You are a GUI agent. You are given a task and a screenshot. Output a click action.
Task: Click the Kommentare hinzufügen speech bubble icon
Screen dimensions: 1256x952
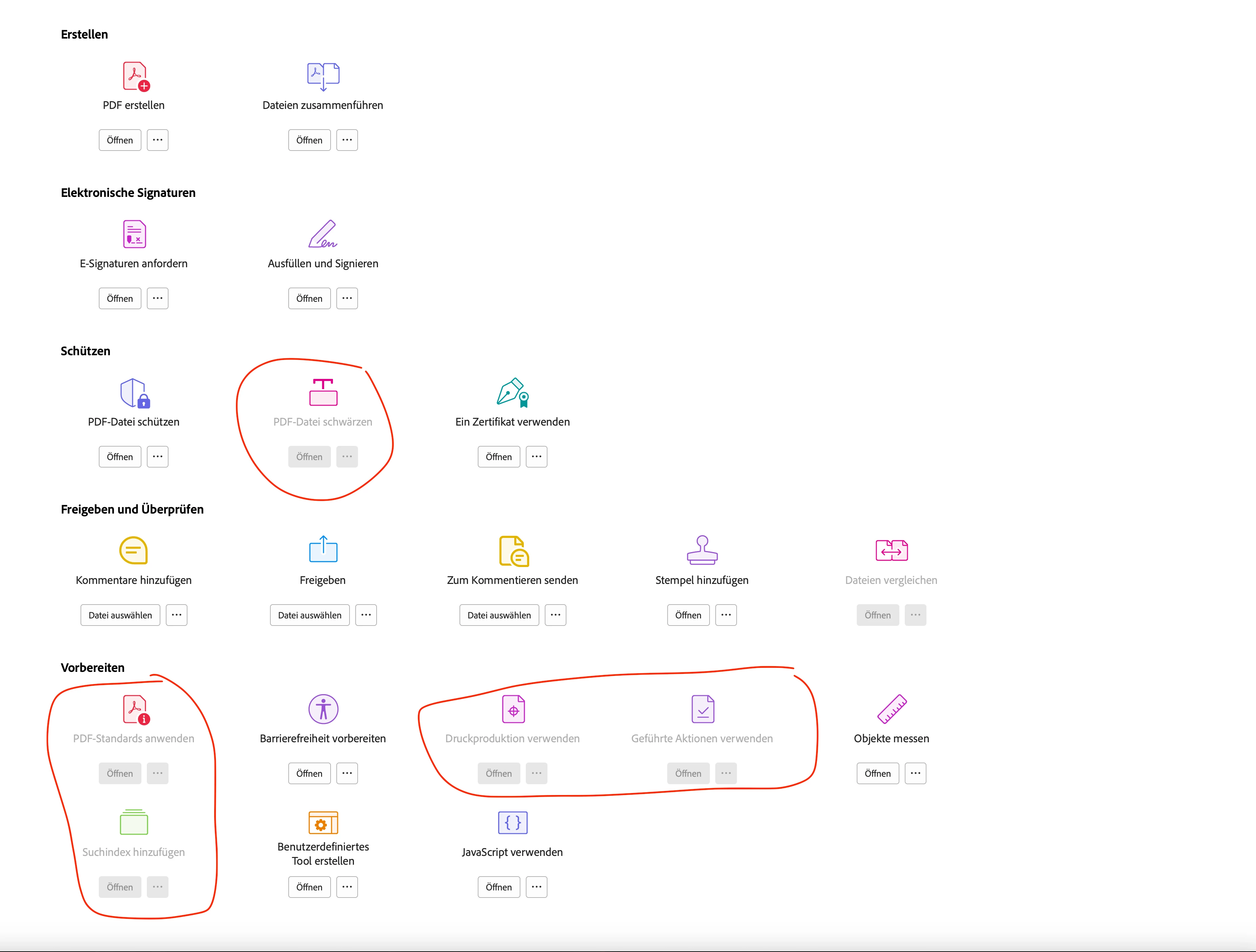(x=133, y=551)
